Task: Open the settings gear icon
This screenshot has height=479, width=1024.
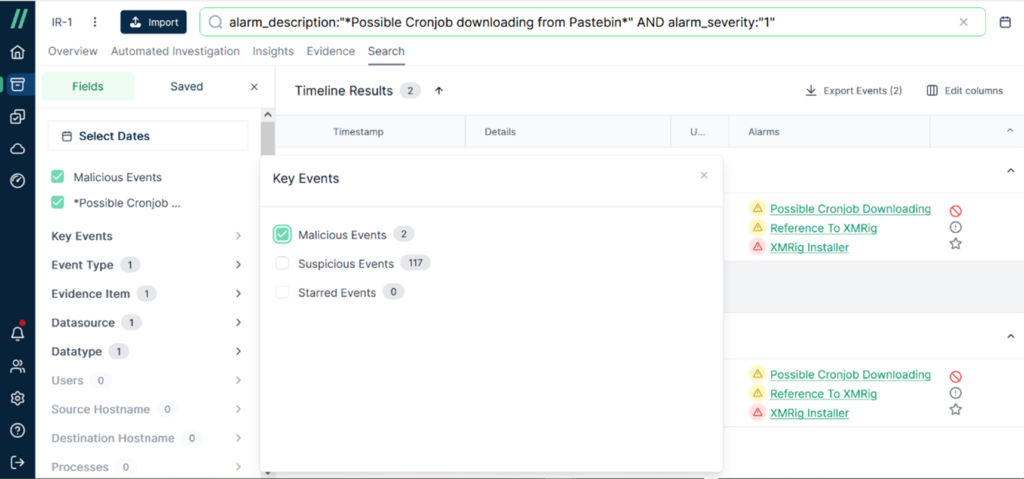Action: (x=18, y=398)
